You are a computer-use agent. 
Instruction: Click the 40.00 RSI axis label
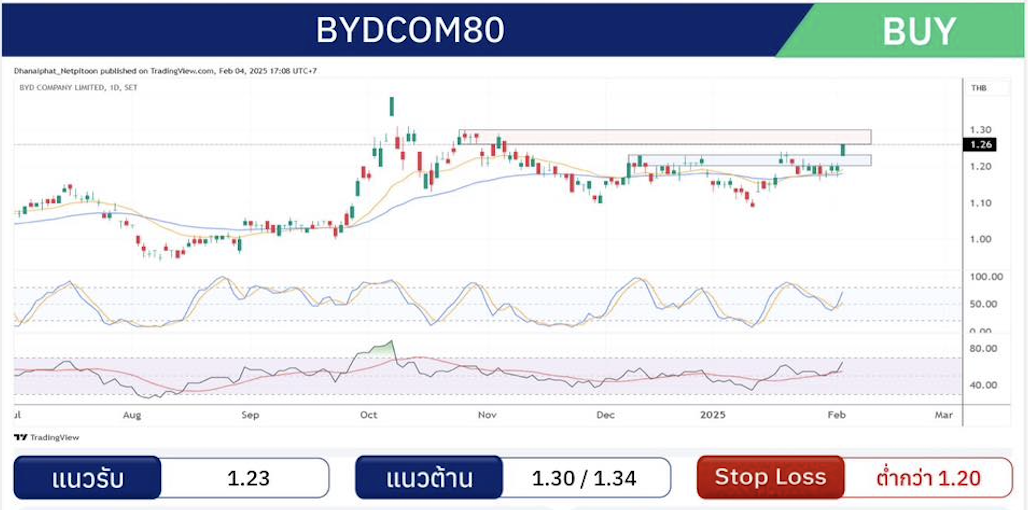click(984, 385)
